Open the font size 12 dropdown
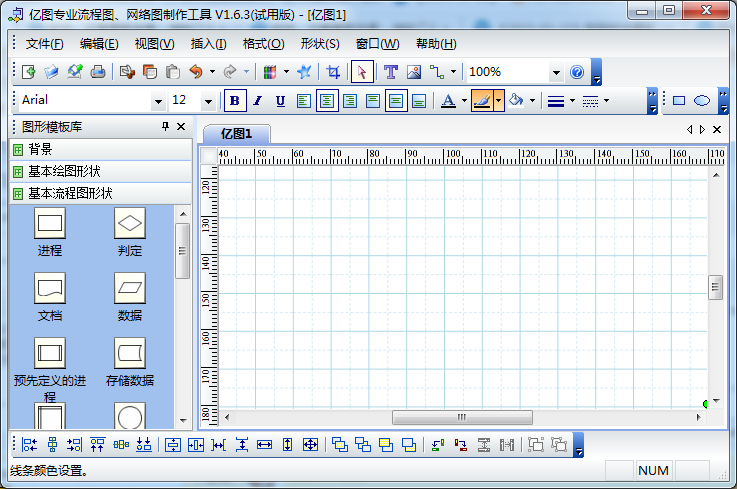 pos(208,101)
